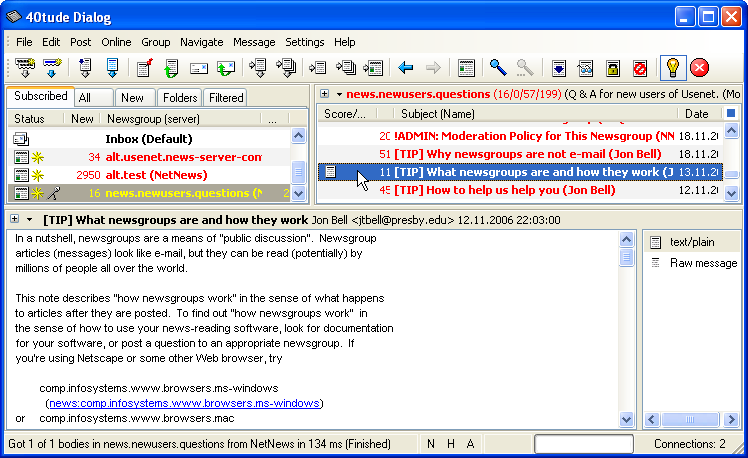Click the red stop icon in toolbar
Image resolution: width=748 pixels, height=458 pixels.
[x=699, y=68]
